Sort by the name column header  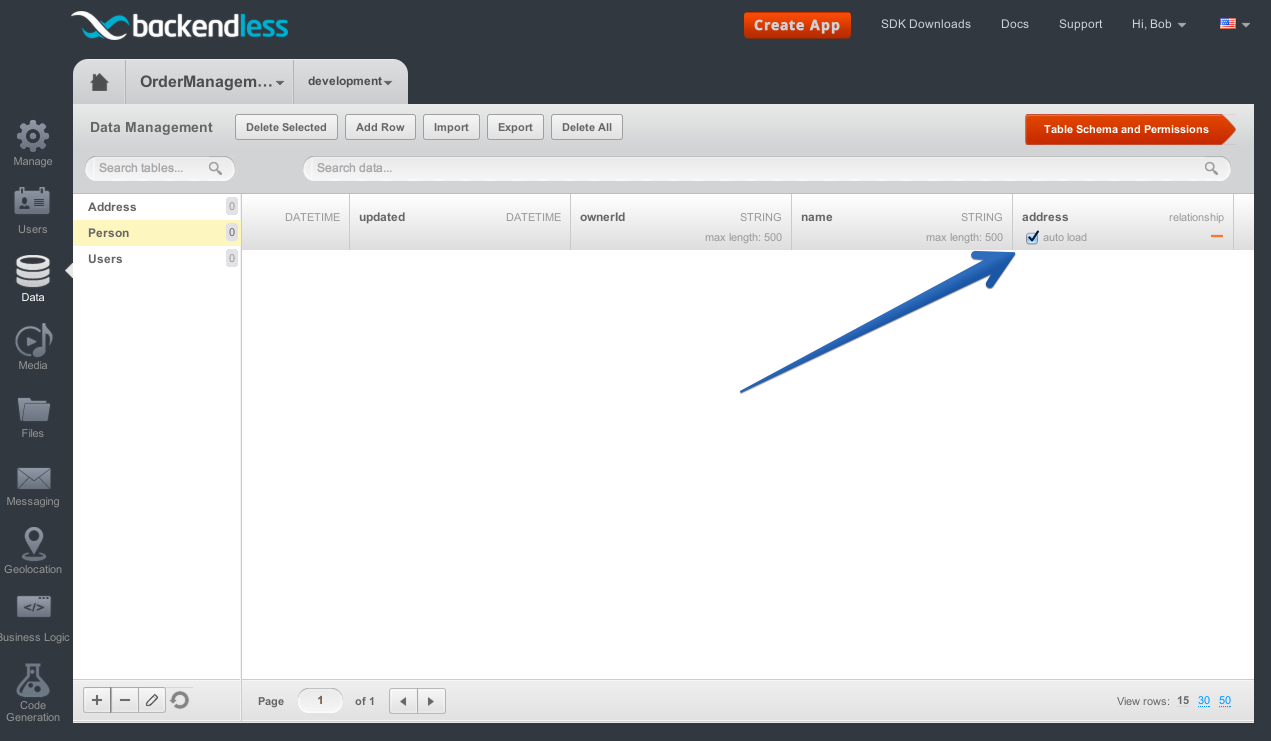(902, 221)
